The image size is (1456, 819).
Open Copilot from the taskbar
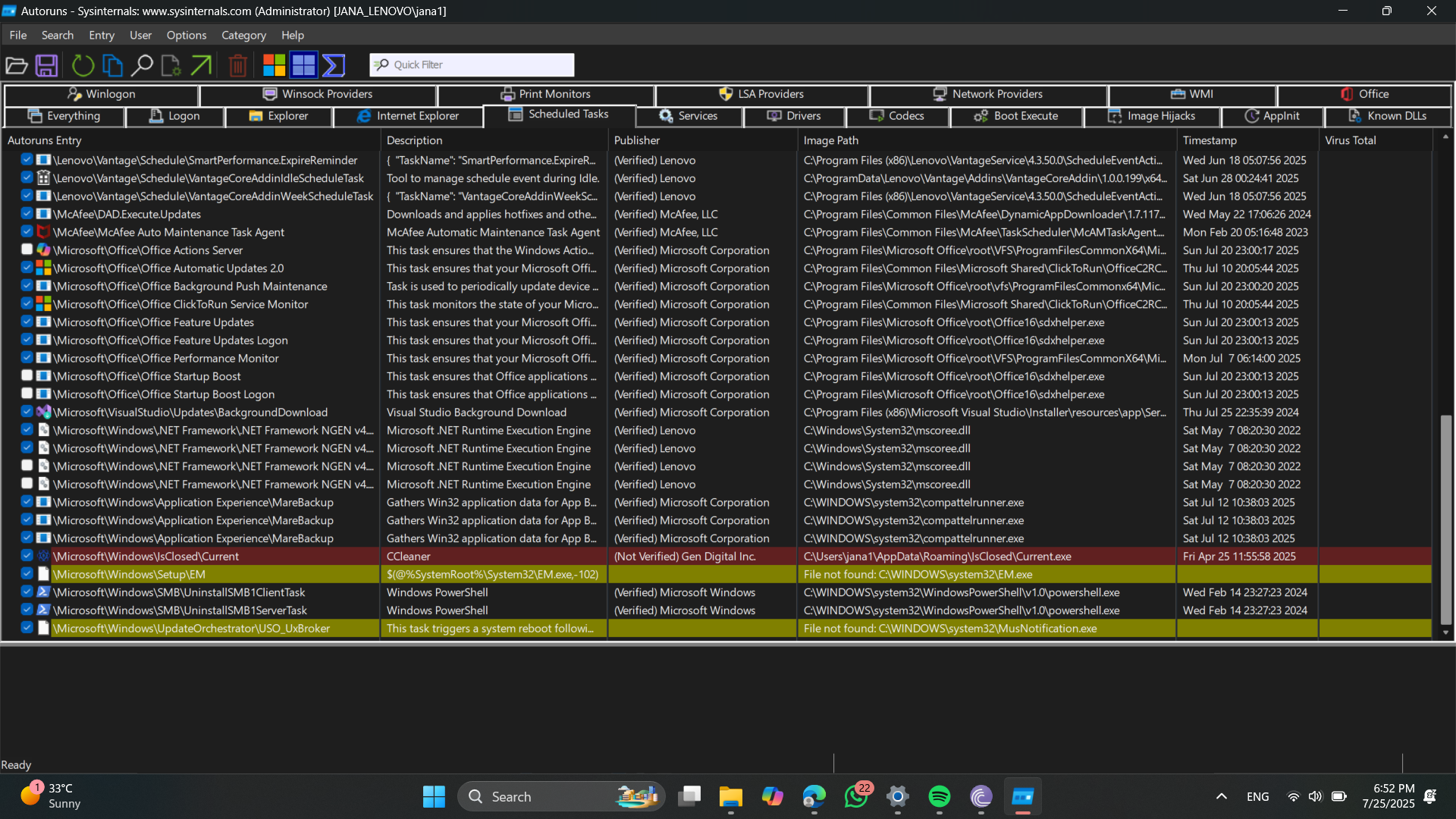(773, 796)
